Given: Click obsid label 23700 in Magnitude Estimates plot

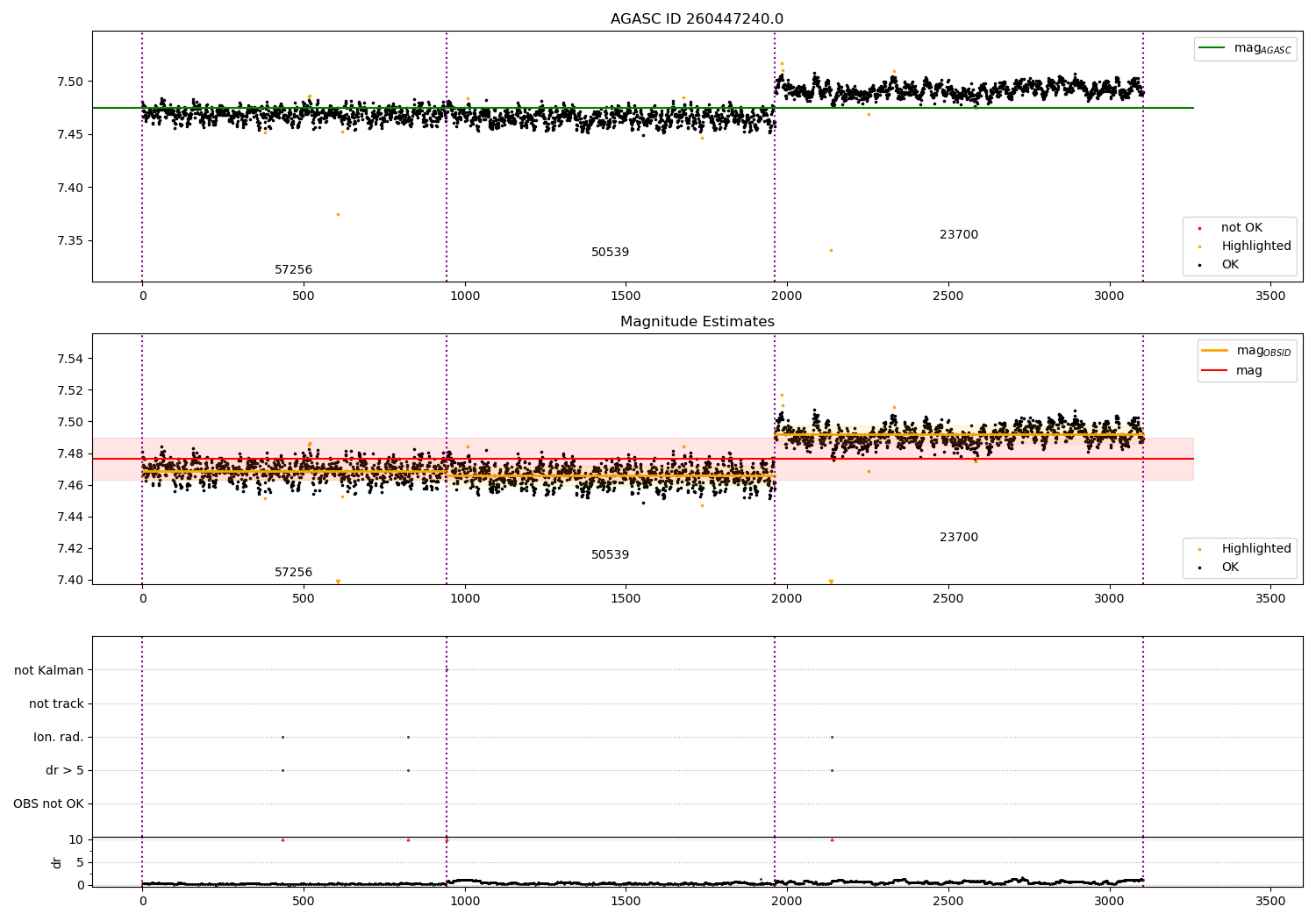Looking at the screenshot, I should [959, 538].
